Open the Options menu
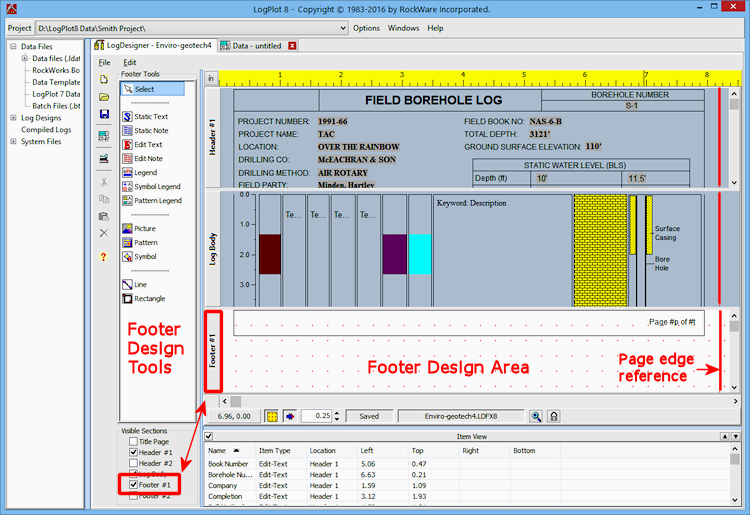Viewport: 750px width, 515px height. pos(366,28)
